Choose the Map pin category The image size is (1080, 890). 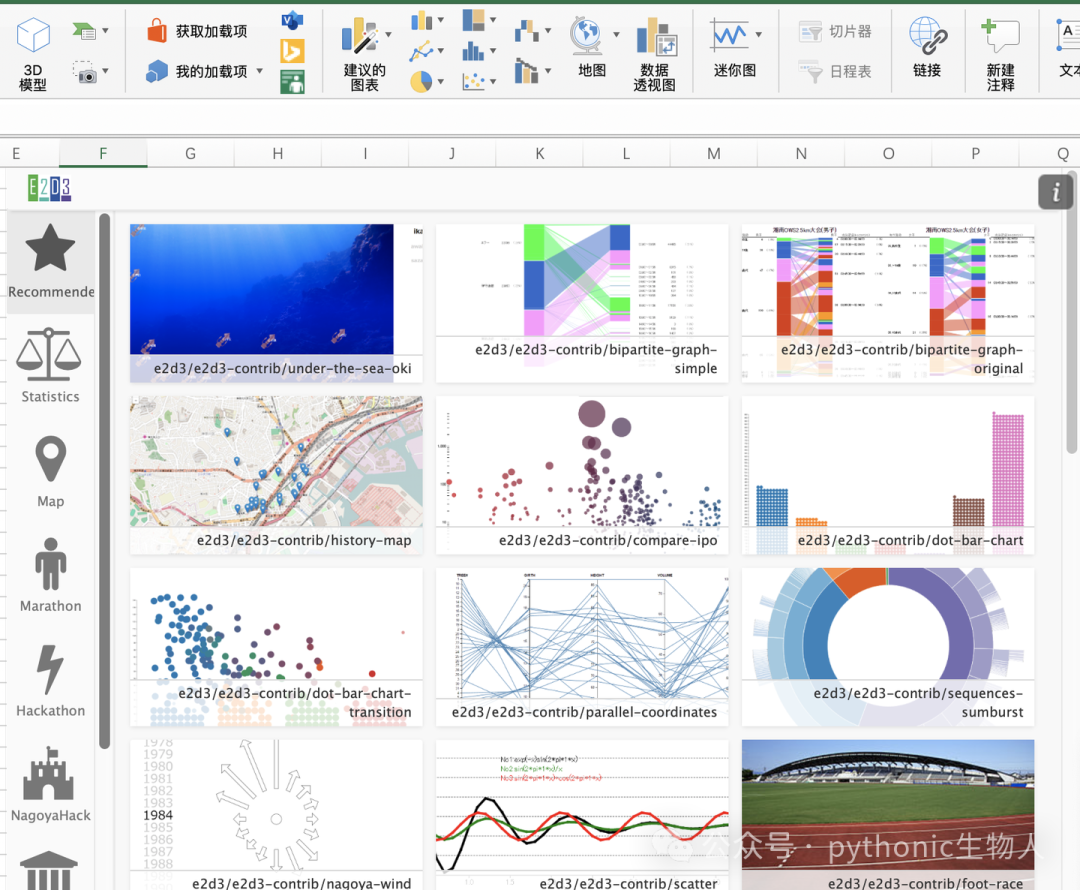coord(51,472)
